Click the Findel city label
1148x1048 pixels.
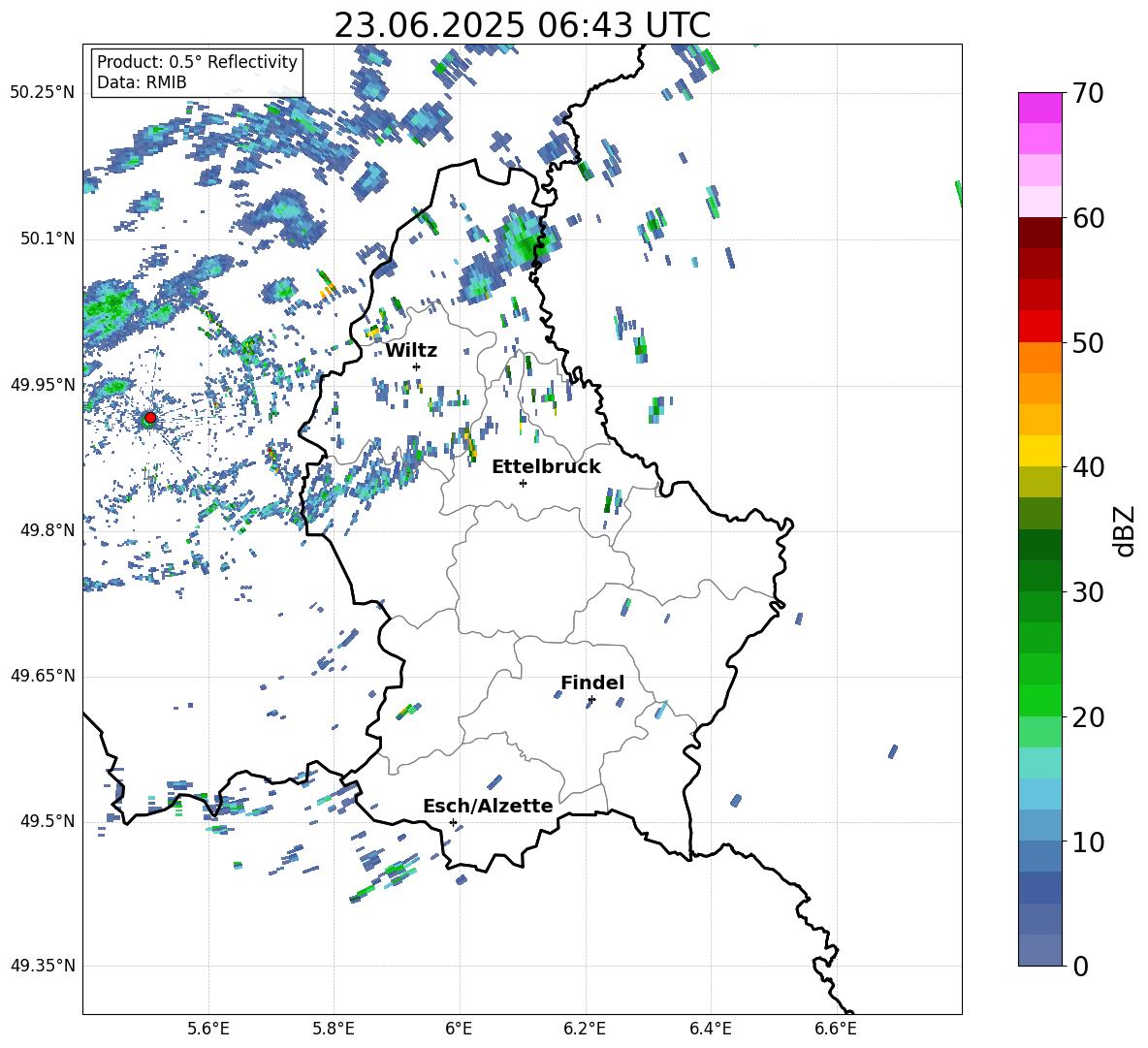pos(592,683)
